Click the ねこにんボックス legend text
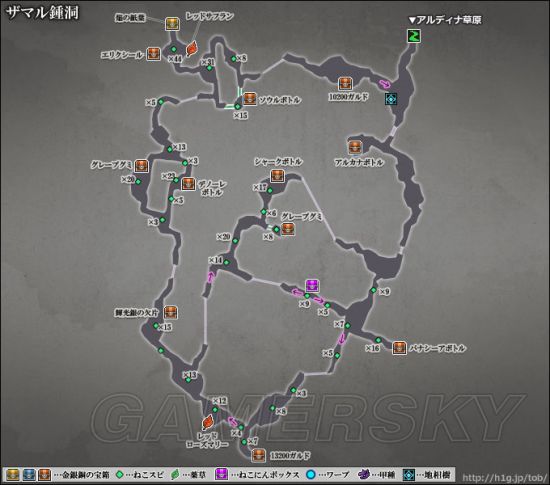Image resolution: width=550 pixels, height=485 pixels. [269, 475]
